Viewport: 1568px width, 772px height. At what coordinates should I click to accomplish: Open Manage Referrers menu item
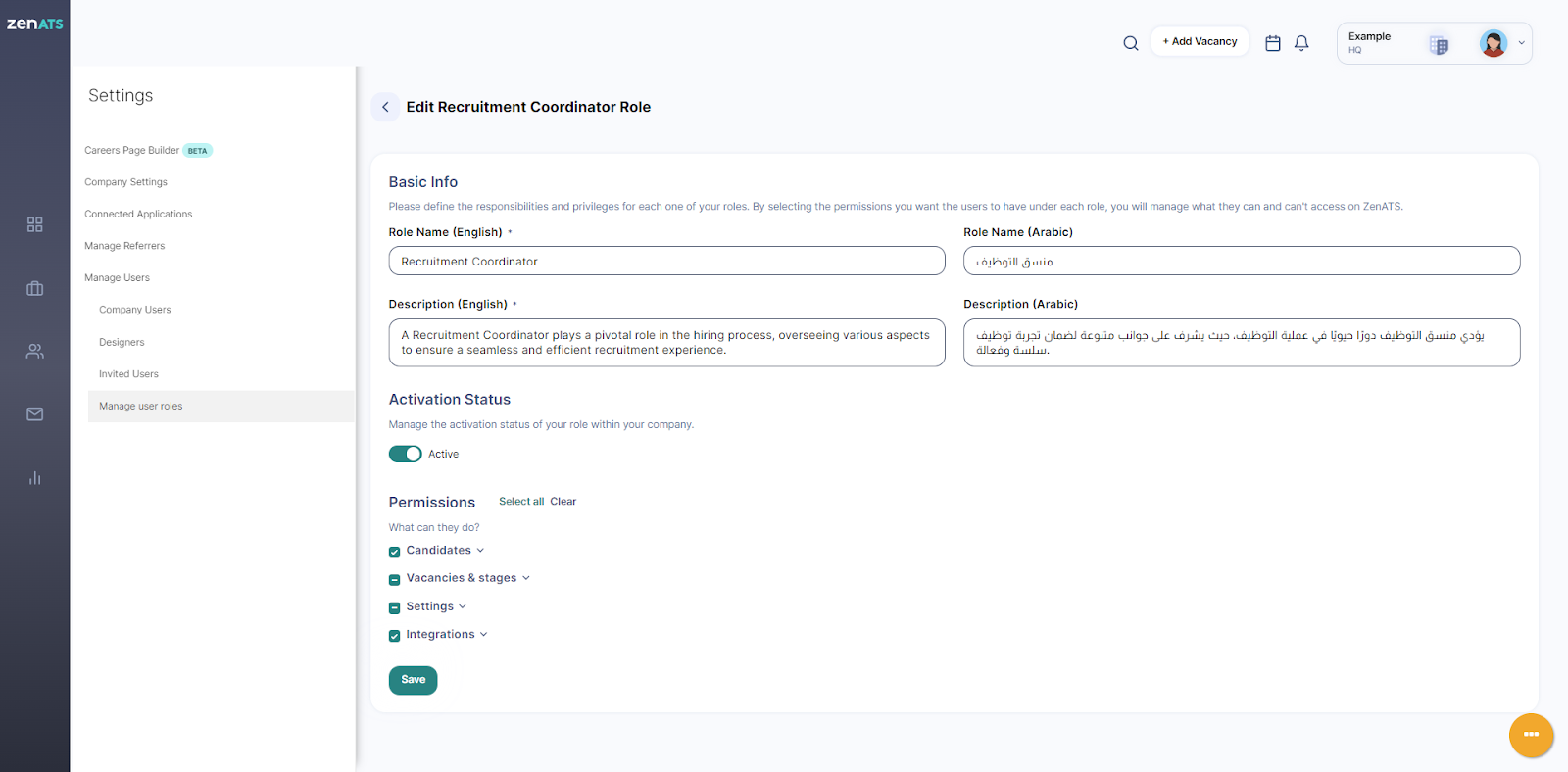[124, 246]
